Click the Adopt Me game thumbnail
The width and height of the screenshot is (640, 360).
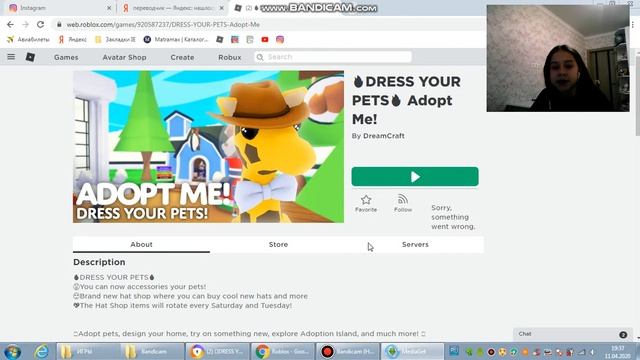[209, 147]
